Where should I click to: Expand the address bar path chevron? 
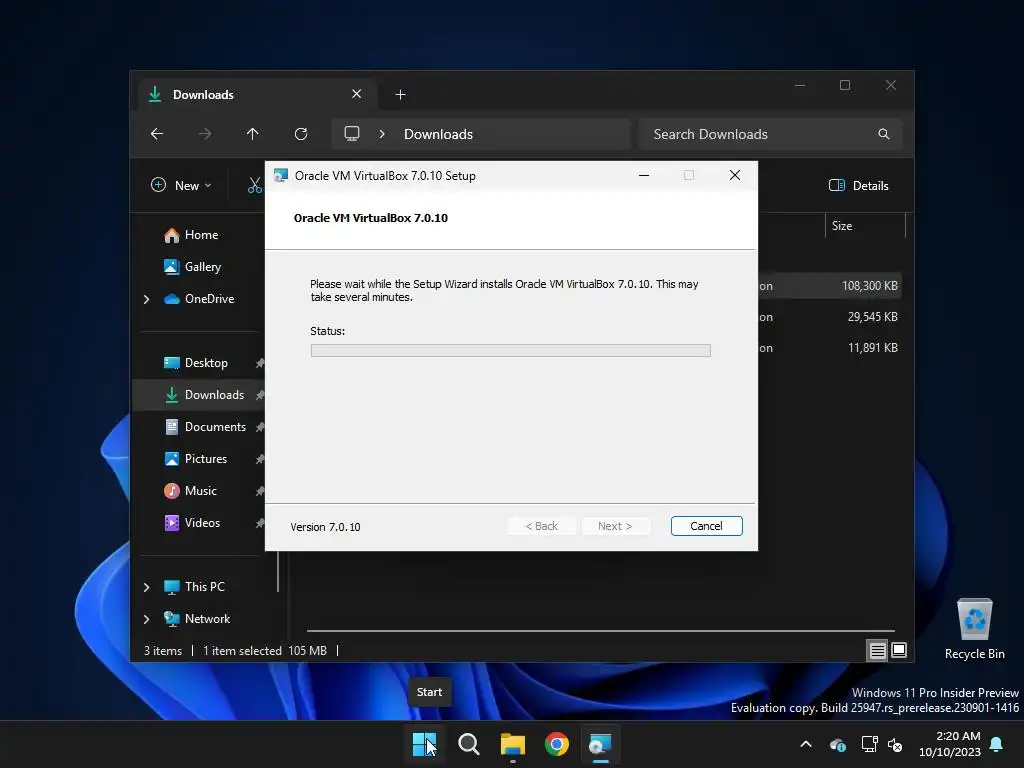pyautogui.click(x=382, y=134)
